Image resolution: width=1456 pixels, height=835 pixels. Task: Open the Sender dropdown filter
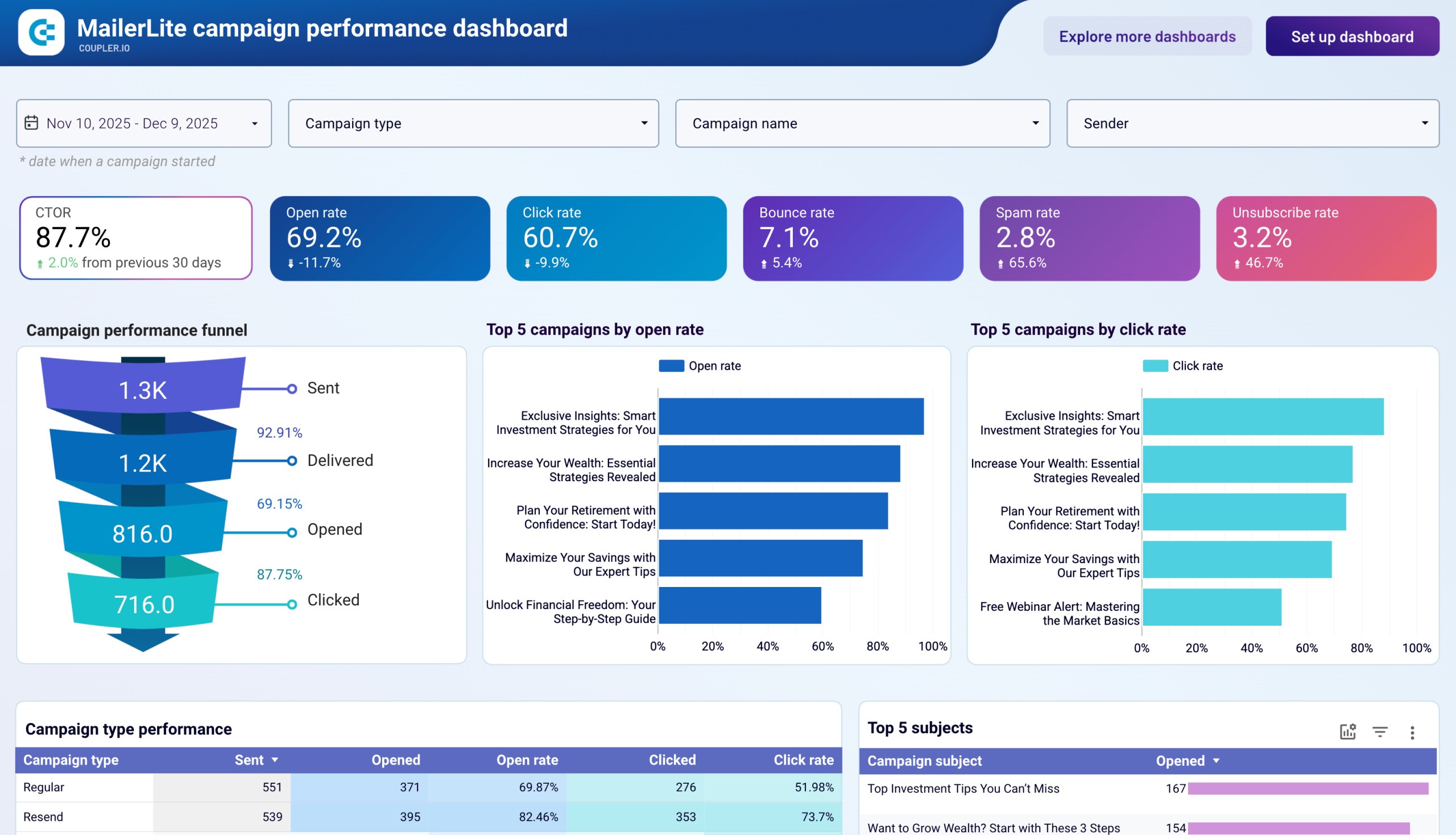[x=1252, y=123]
